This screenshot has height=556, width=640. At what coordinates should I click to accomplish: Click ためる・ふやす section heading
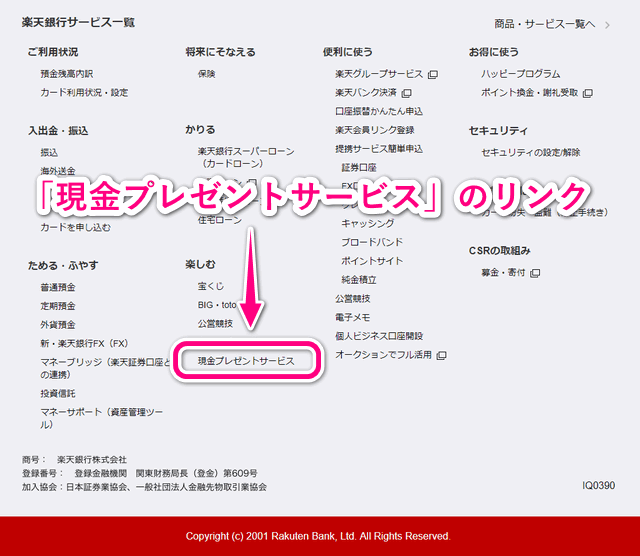coord(63,266)
